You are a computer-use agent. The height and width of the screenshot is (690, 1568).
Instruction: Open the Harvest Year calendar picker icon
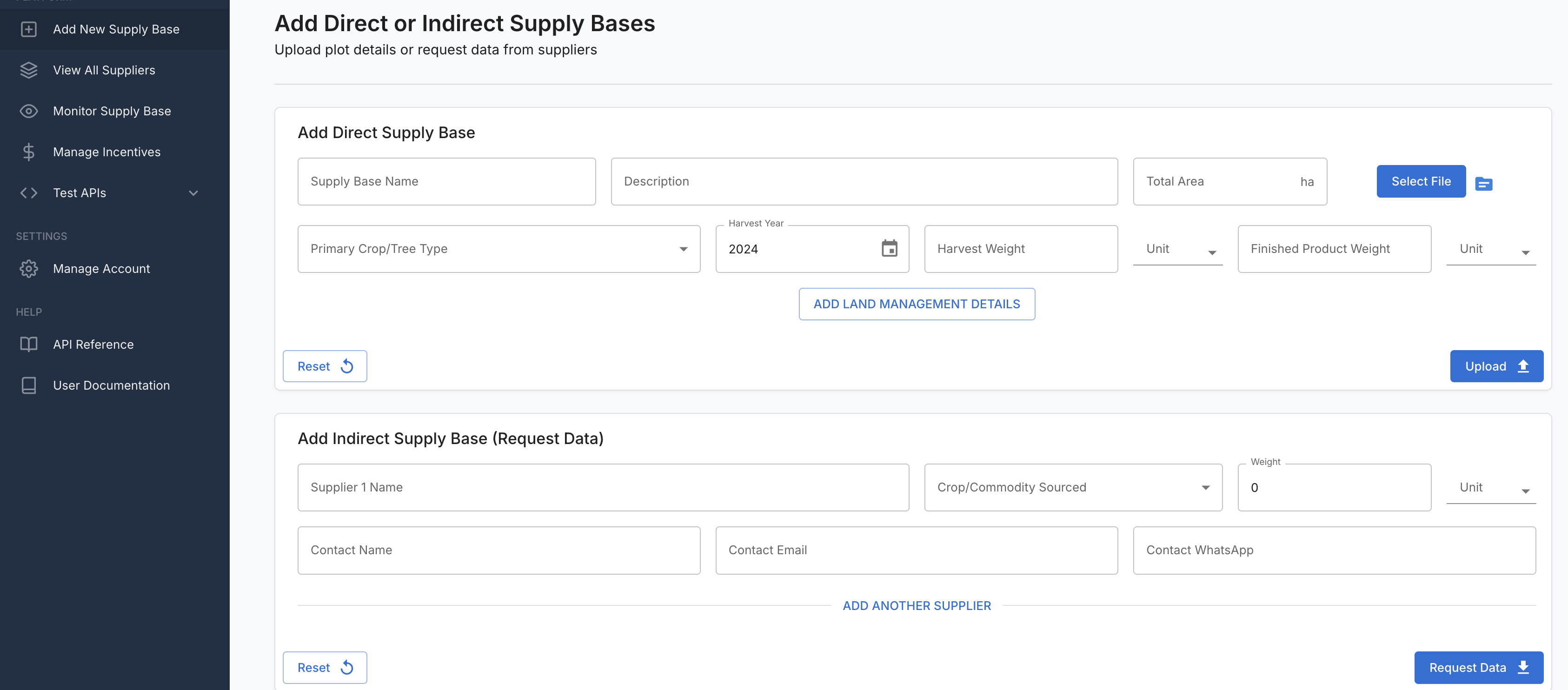click(x=889, y=248)
